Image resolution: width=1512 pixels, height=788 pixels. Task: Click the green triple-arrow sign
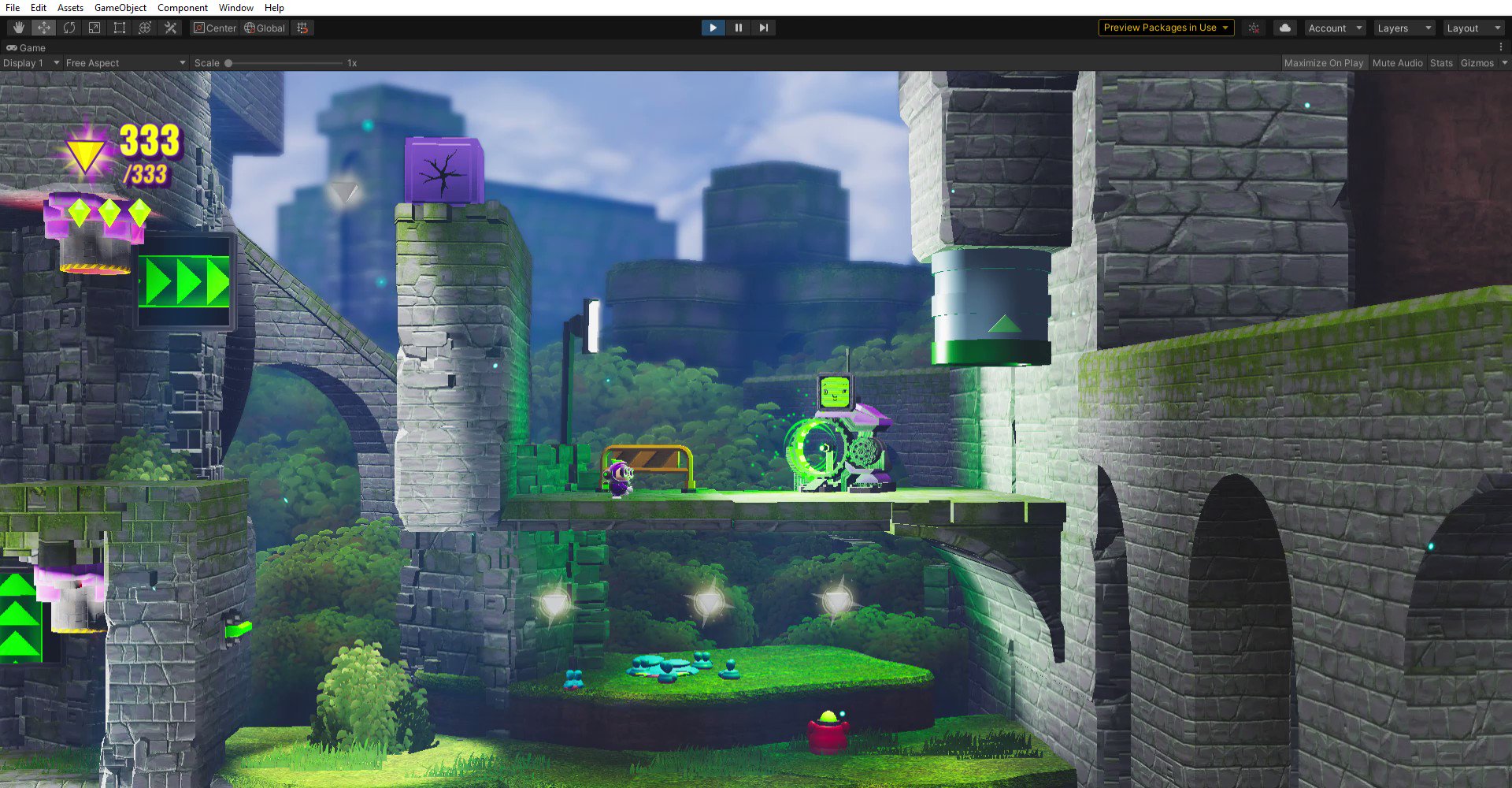pos(186,281)
